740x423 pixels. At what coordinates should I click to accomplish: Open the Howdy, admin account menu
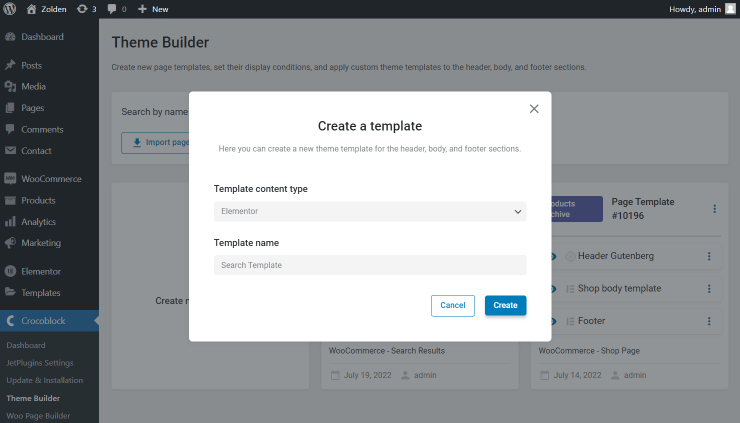702,9
